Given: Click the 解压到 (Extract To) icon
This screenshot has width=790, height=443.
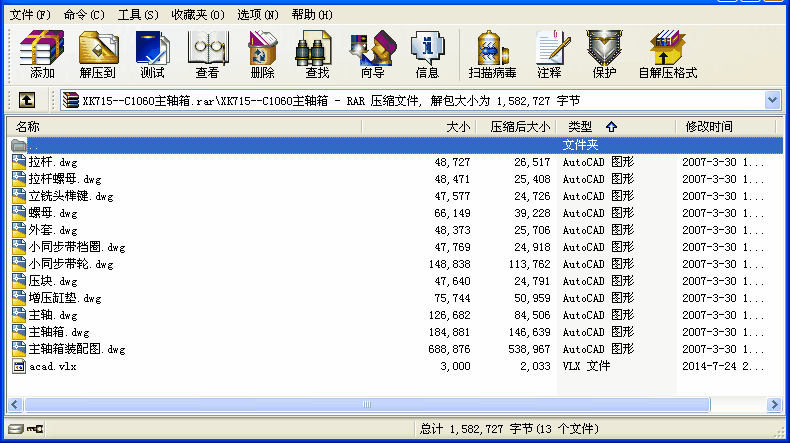Looking at the screenshot, I should [x=98, y=54].
